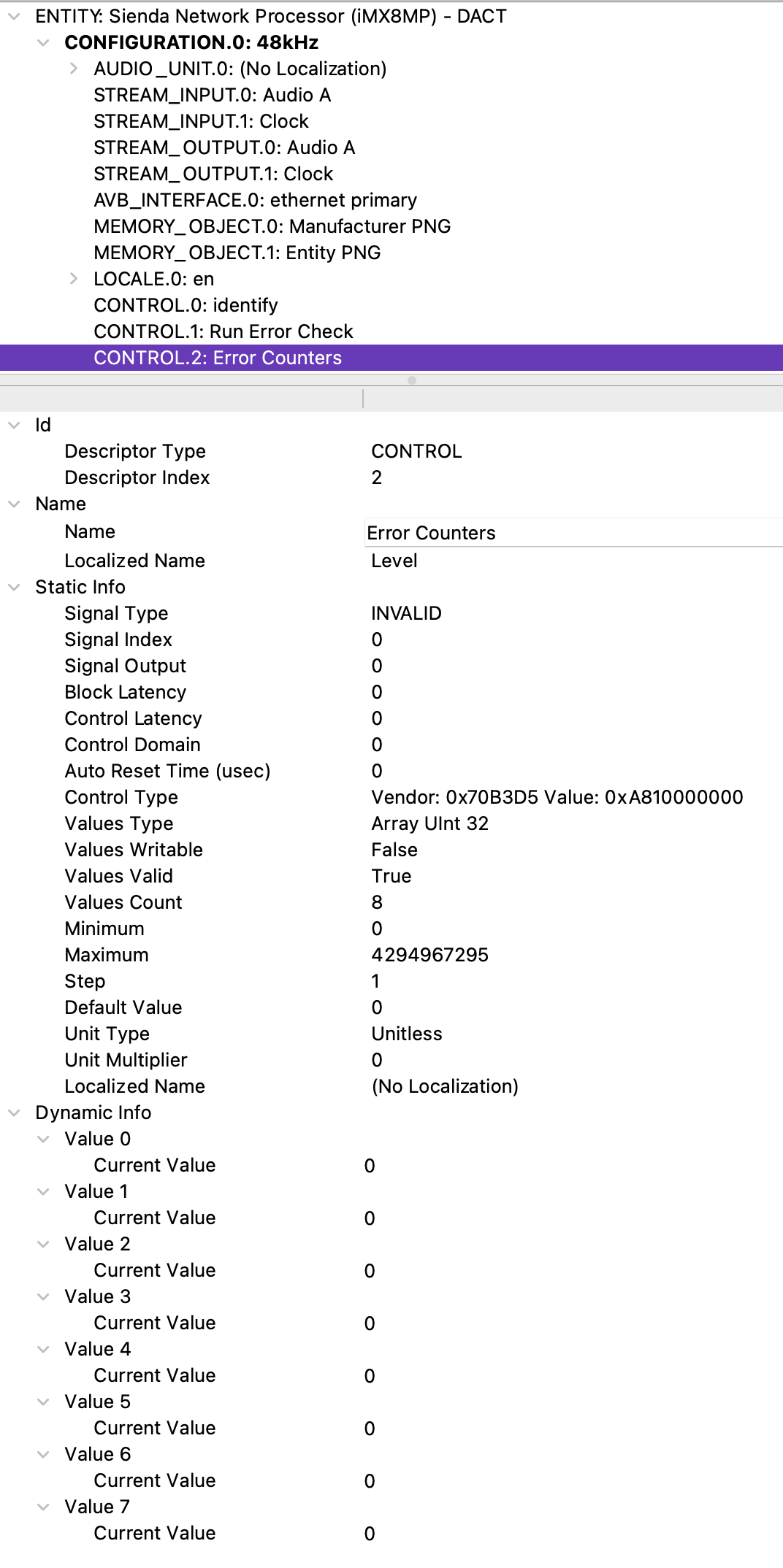This screenshot has height=1568, width=783.
Task: Select the CONFIGURATION.0: 48kHz row
Action: pos(391,42)
